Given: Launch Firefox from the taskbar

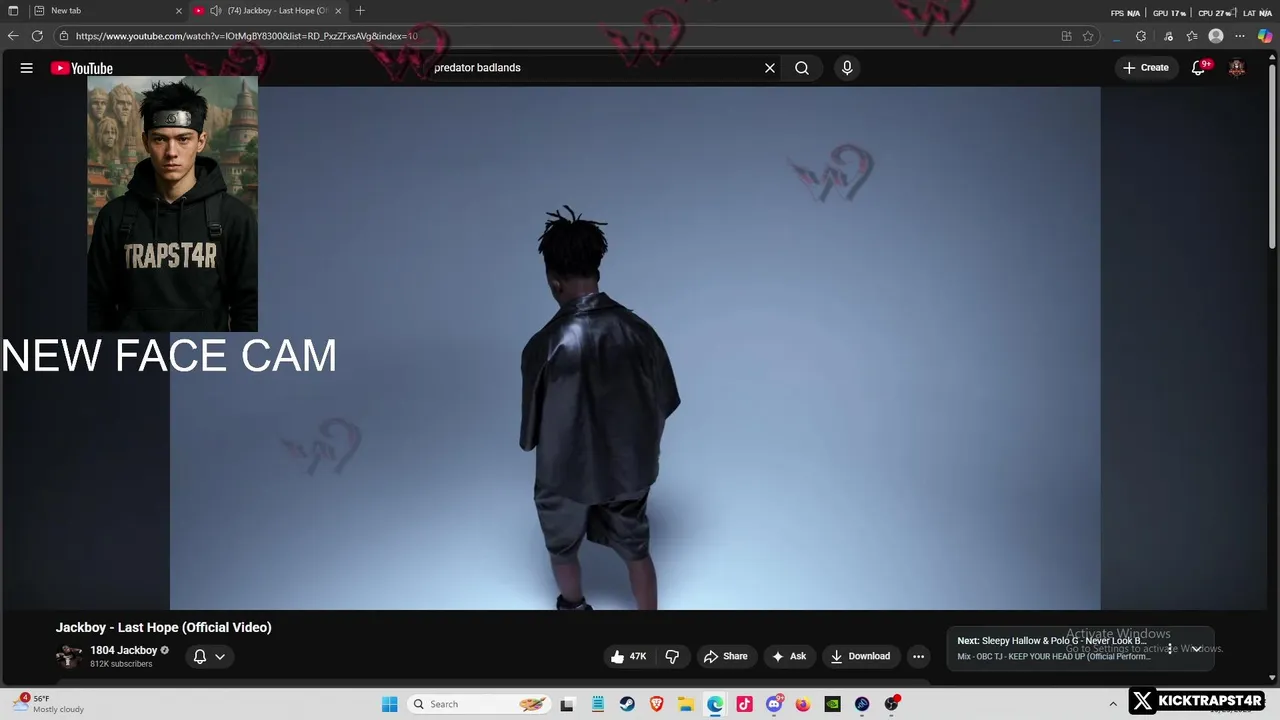Looking at the screenshot, I should pos(803,704).
